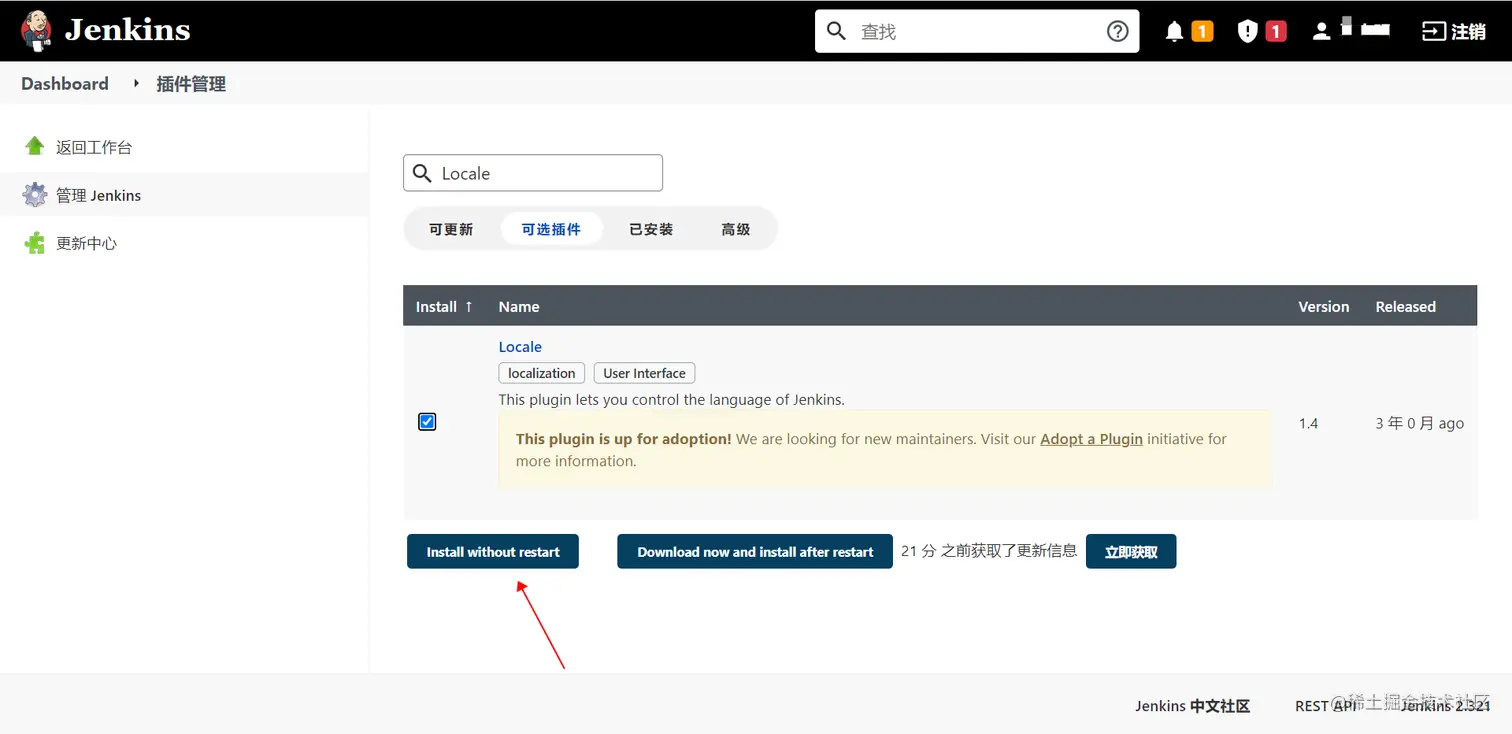
Task: Go to Dashboard breadcrumb
Action: point(65,84)
